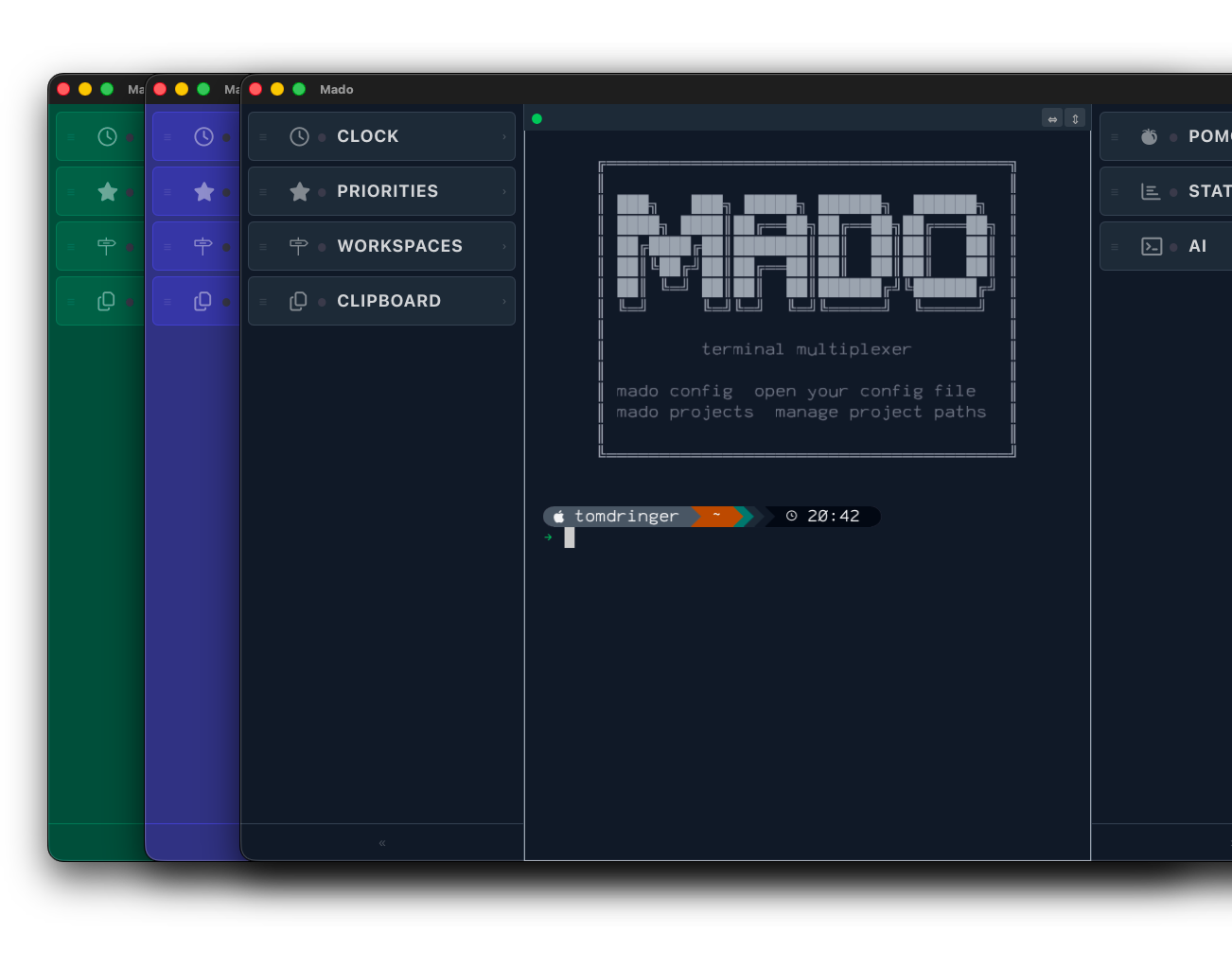This screenshot has height=969, width=1232.
Task: Click the signpost icon in the purple window
Action: 202,246
